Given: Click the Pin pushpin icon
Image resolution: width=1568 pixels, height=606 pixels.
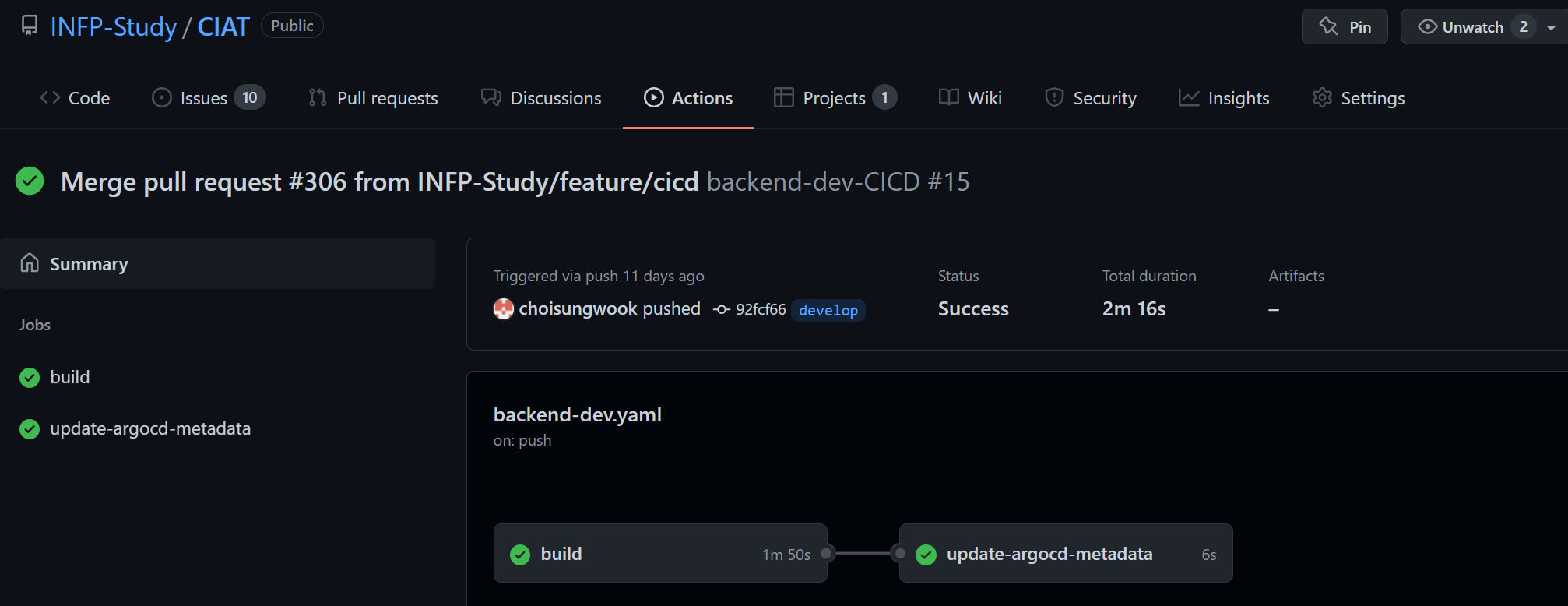Looking at the screenshot, I should click(1328, 26).
